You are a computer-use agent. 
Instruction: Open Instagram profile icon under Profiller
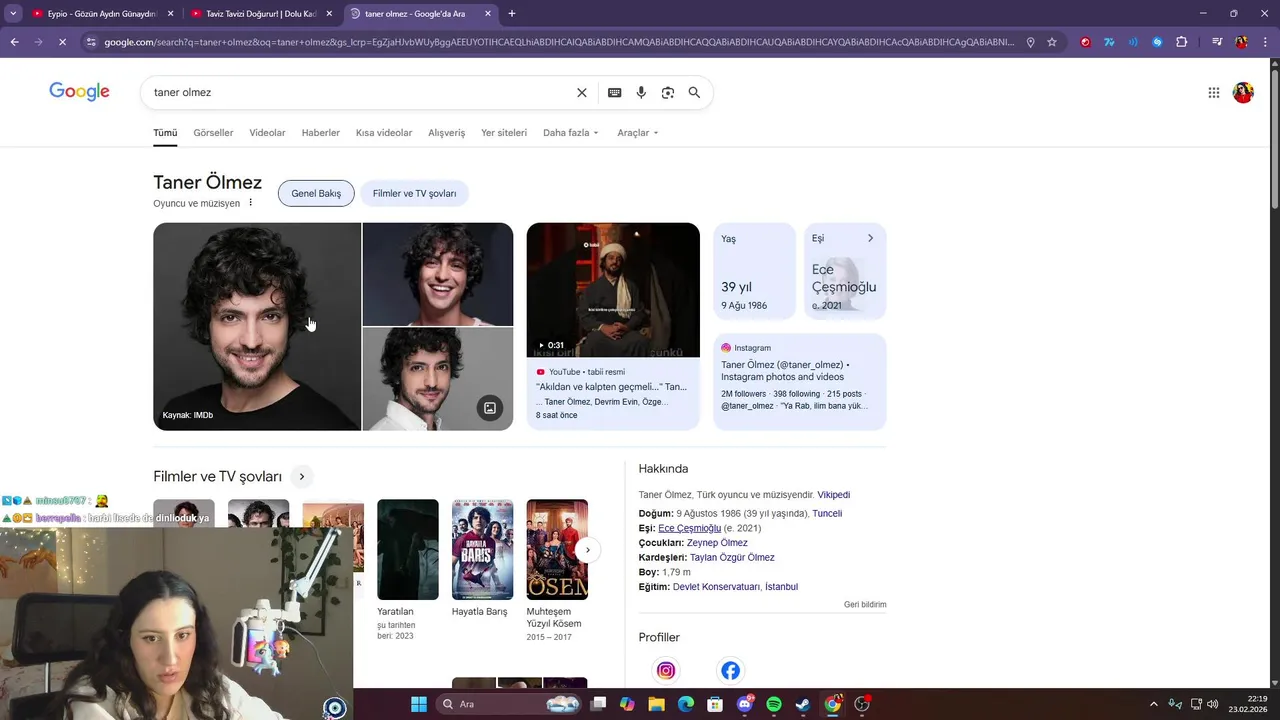point(666,671)
